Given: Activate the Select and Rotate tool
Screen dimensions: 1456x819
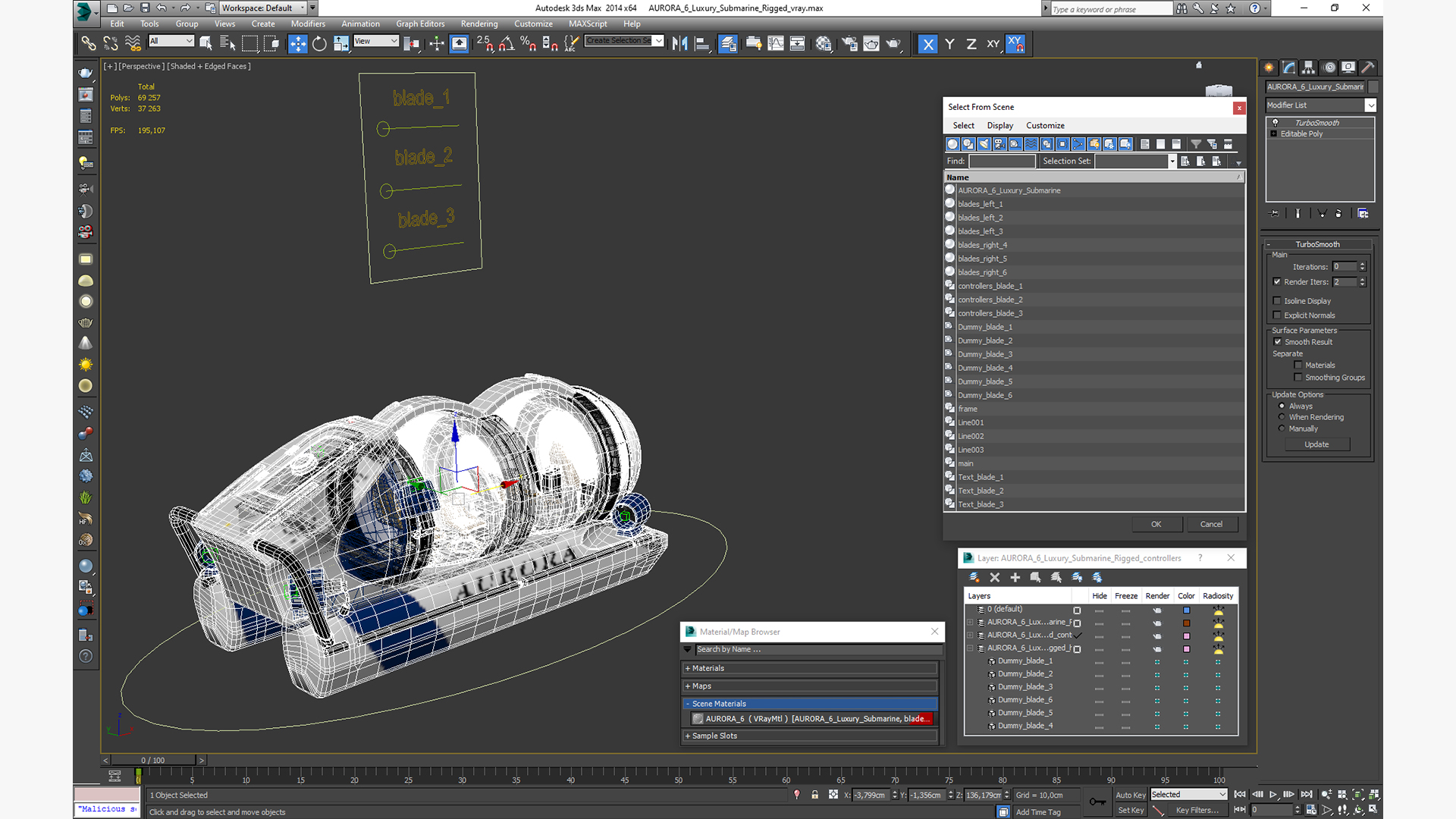Looking at the screenshot, I should 319,44.
